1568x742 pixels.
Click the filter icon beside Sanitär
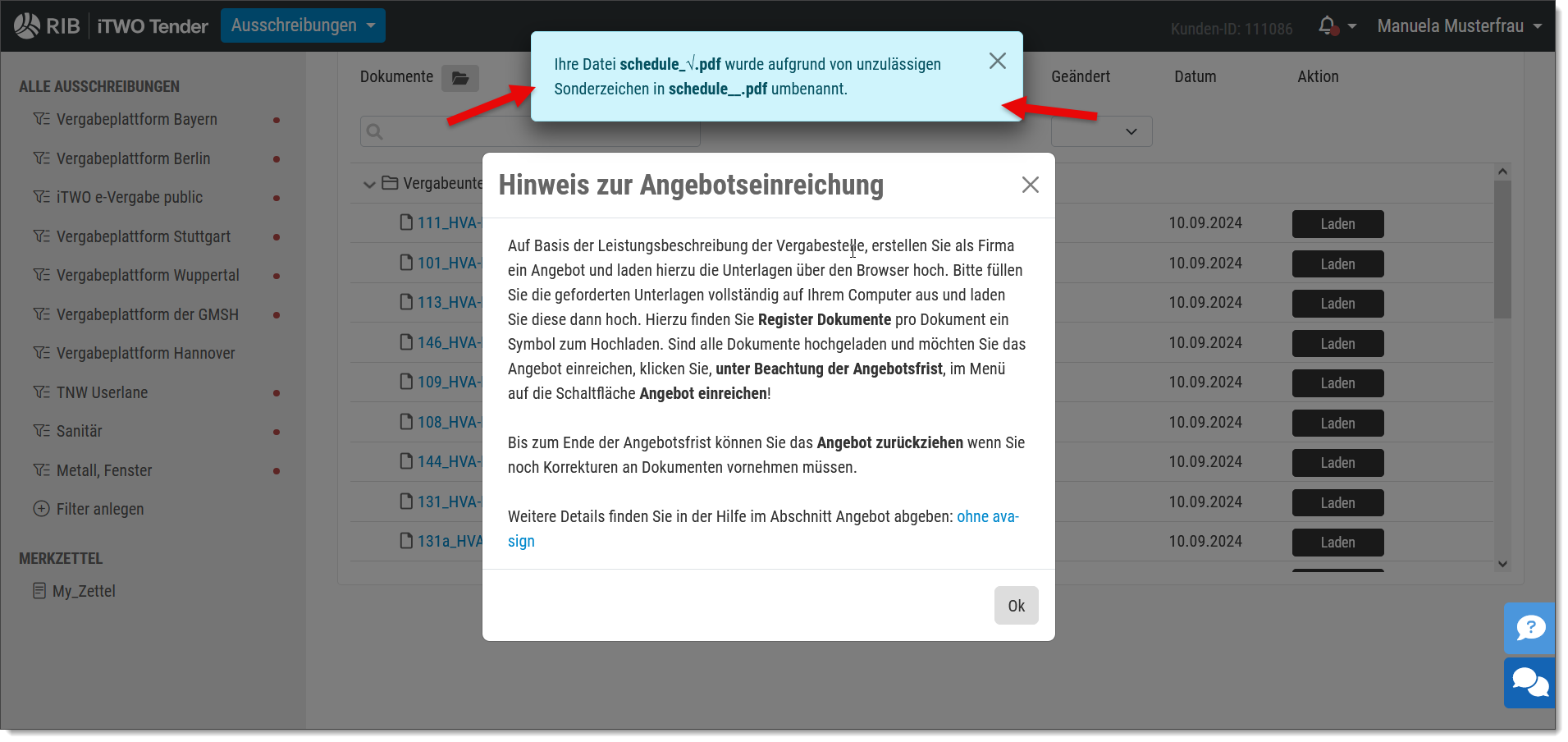point(41,432)
